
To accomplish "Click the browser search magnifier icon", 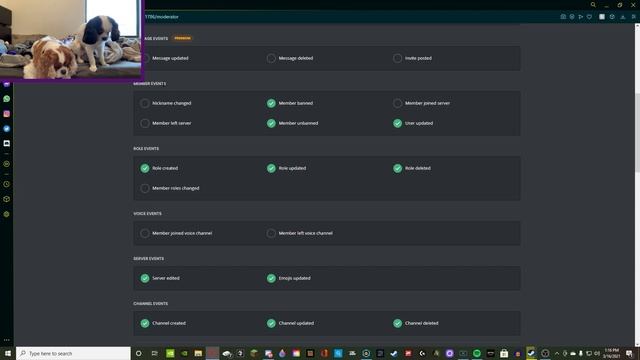I will (593, 5).
